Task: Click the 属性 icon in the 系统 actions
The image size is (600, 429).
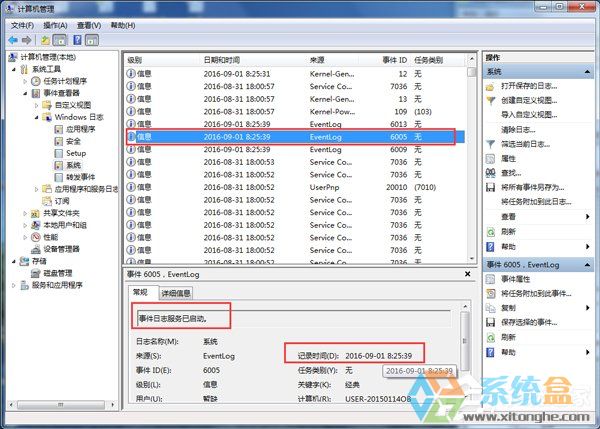Action: (x=491, y=159)
